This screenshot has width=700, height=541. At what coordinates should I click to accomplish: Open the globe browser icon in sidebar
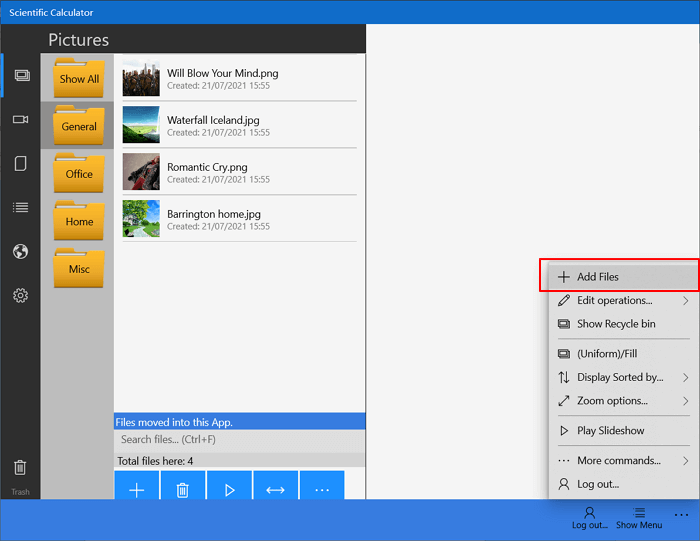pyautogui.click(x=20, y=251)
